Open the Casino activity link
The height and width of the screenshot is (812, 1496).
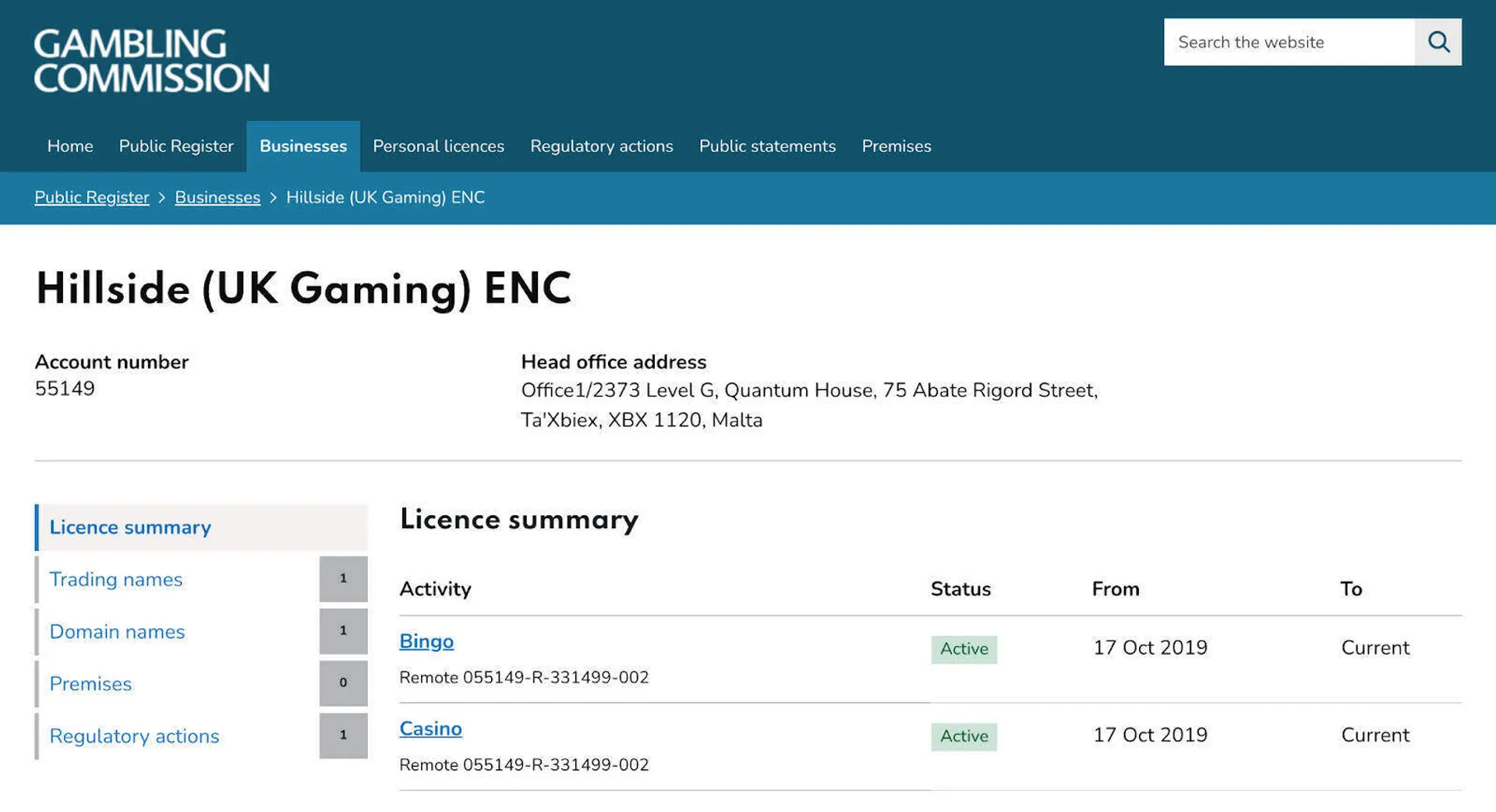[430, 729]
